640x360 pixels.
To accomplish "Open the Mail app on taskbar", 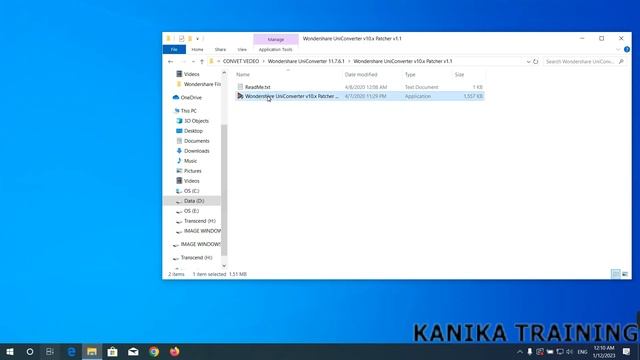I will click(x=133, y=351).
